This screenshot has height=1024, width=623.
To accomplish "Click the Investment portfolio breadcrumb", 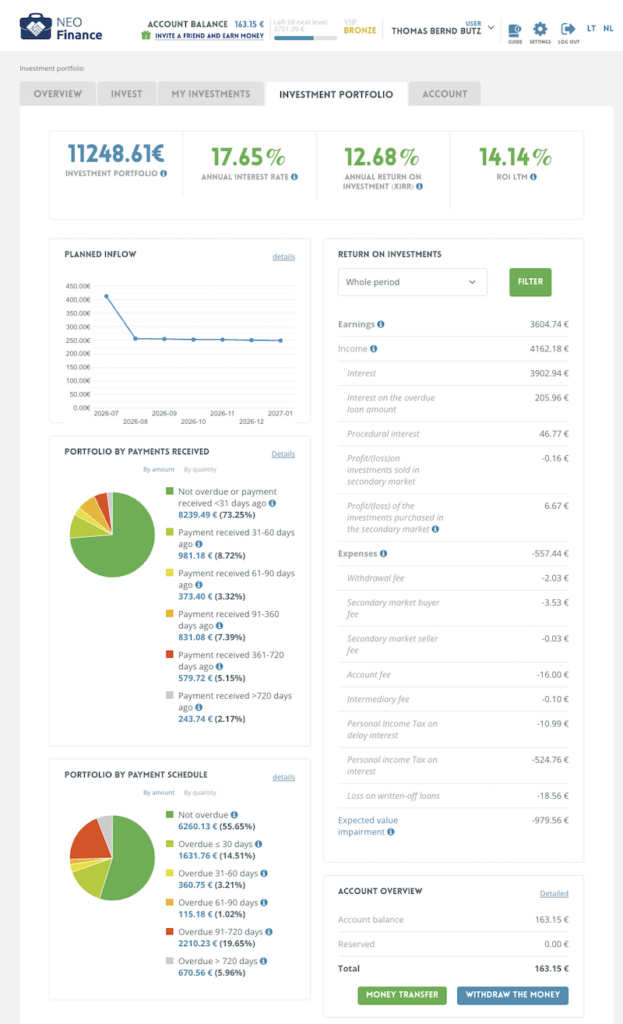I will (x=52, y=69).
